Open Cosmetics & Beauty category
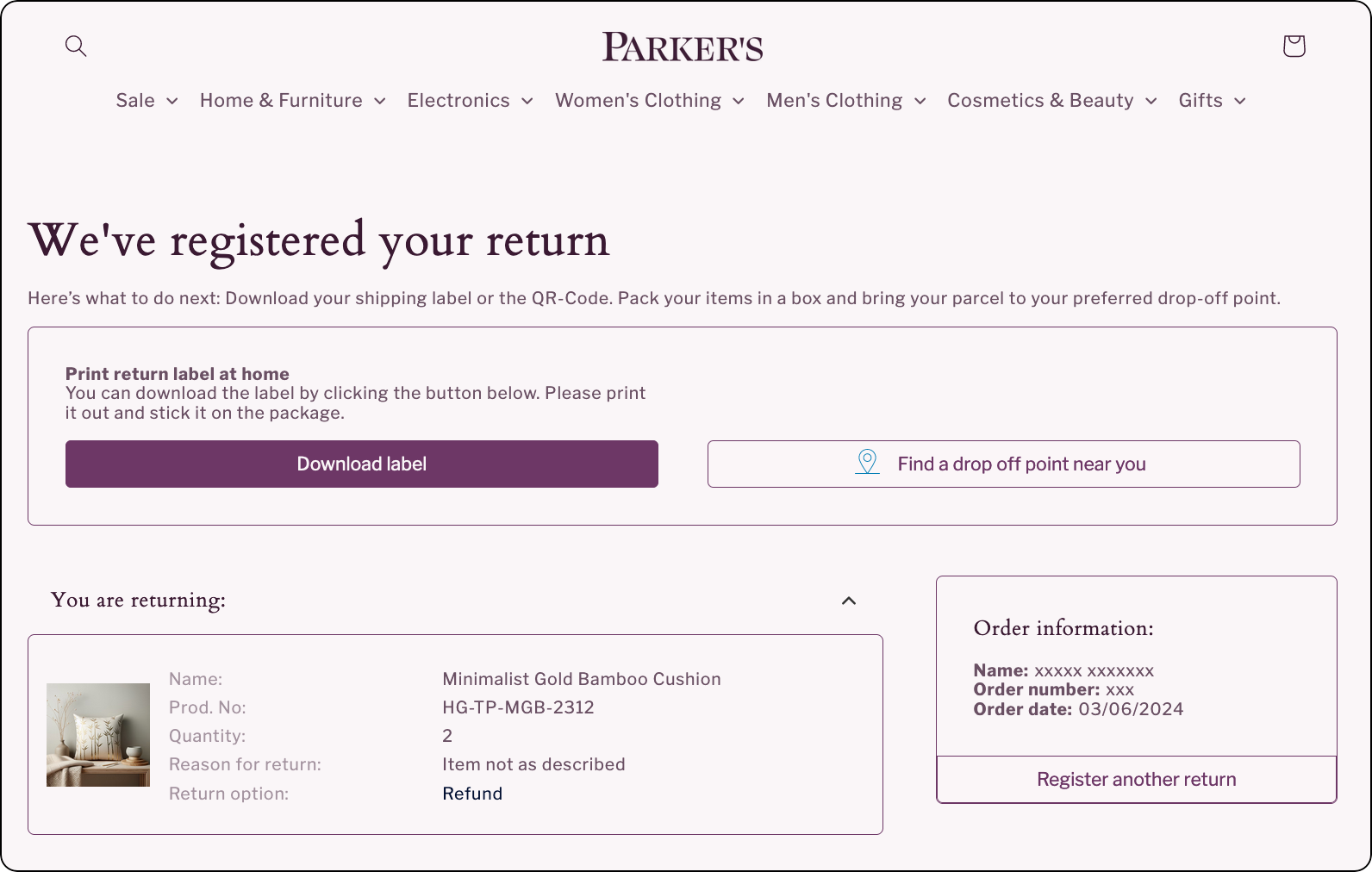 1039,101
